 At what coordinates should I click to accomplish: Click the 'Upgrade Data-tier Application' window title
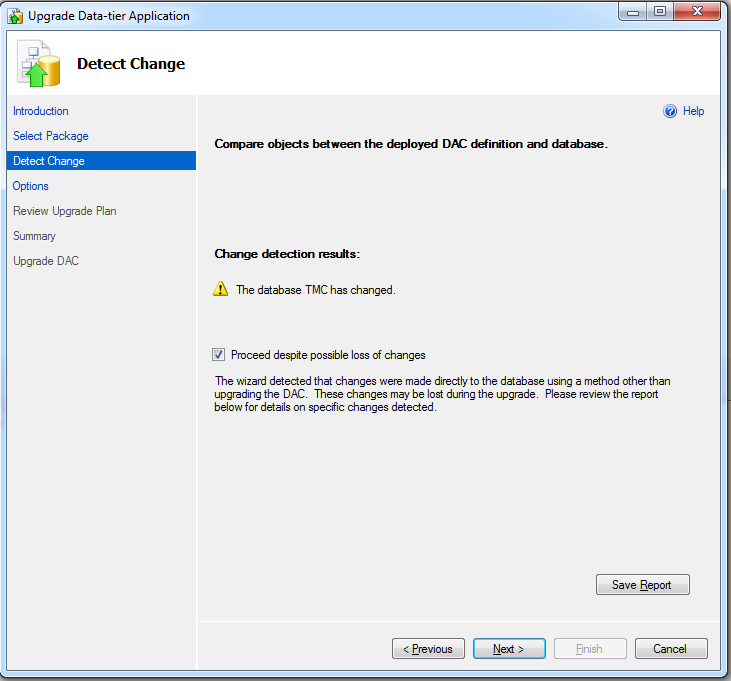point(109,16)
